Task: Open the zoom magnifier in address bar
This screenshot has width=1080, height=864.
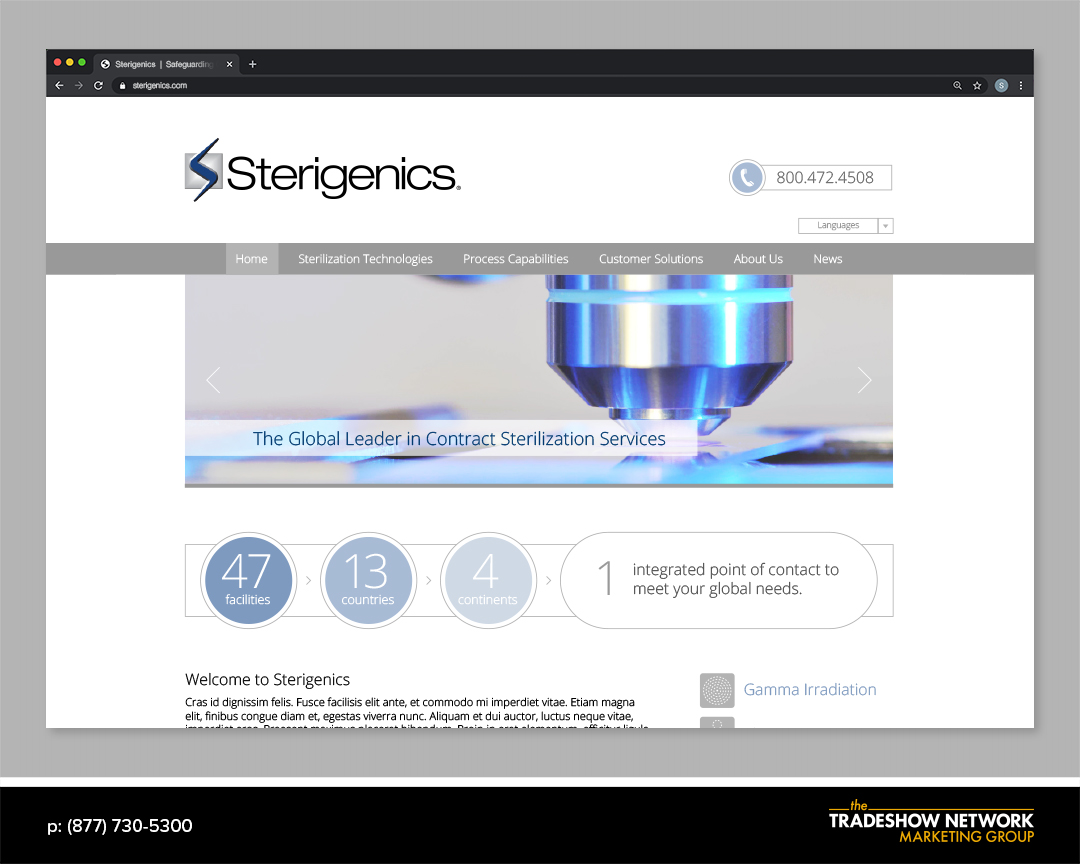Action: tap(957, 85)
